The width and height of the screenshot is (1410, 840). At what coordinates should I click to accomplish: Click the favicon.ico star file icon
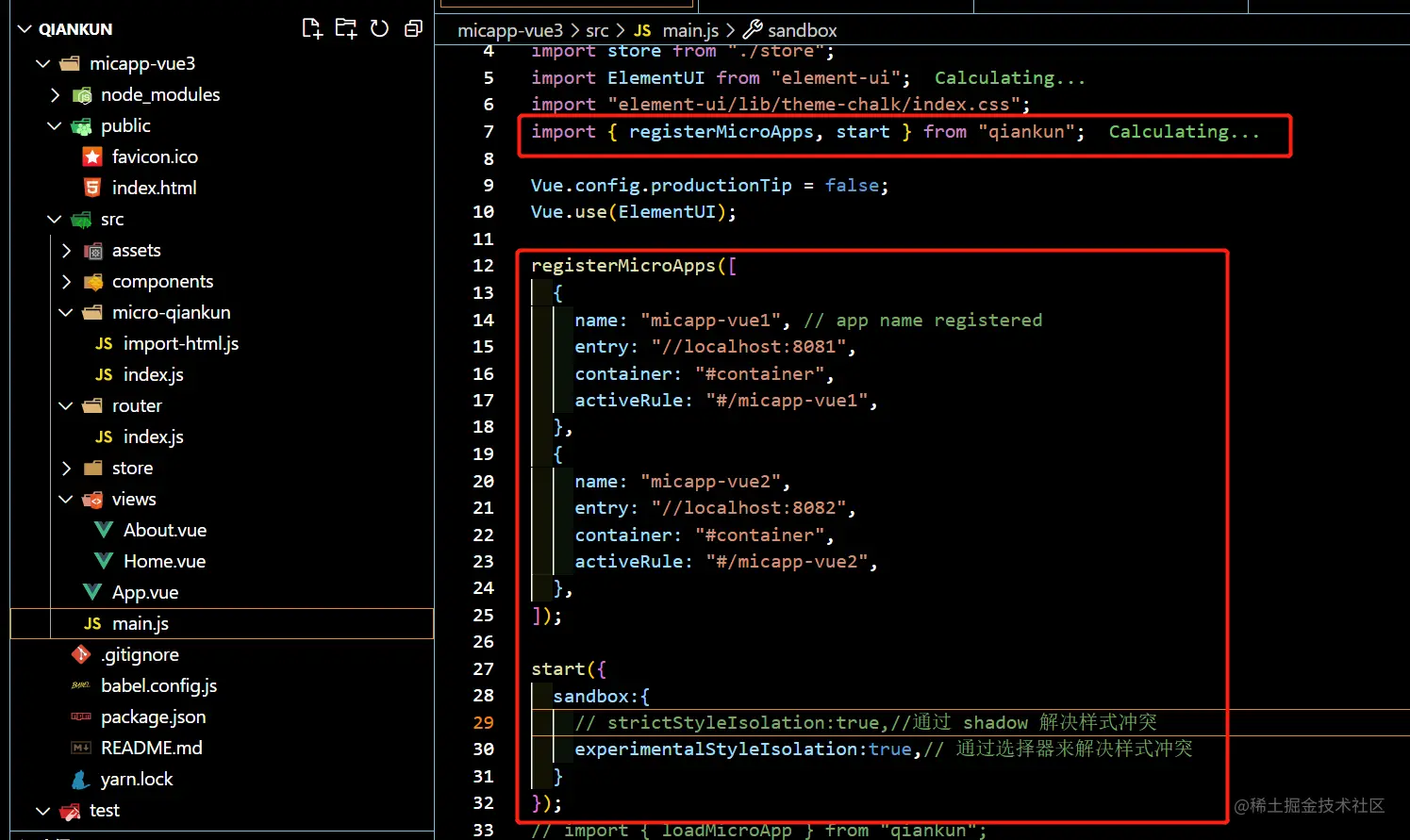pyautogui.click(x=91, y=156)
